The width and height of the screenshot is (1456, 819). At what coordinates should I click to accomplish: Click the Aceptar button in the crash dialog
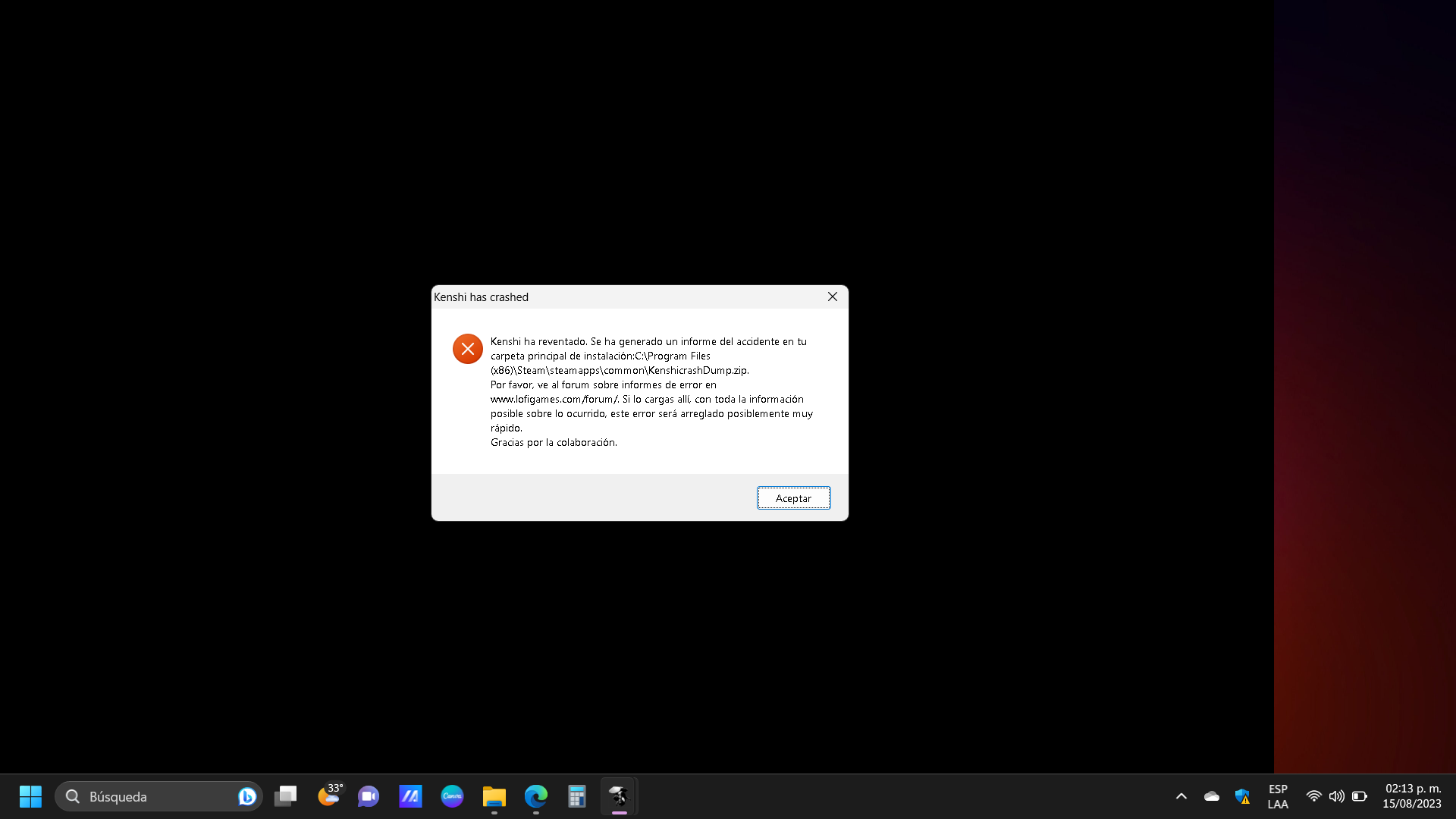coord(793,498)
